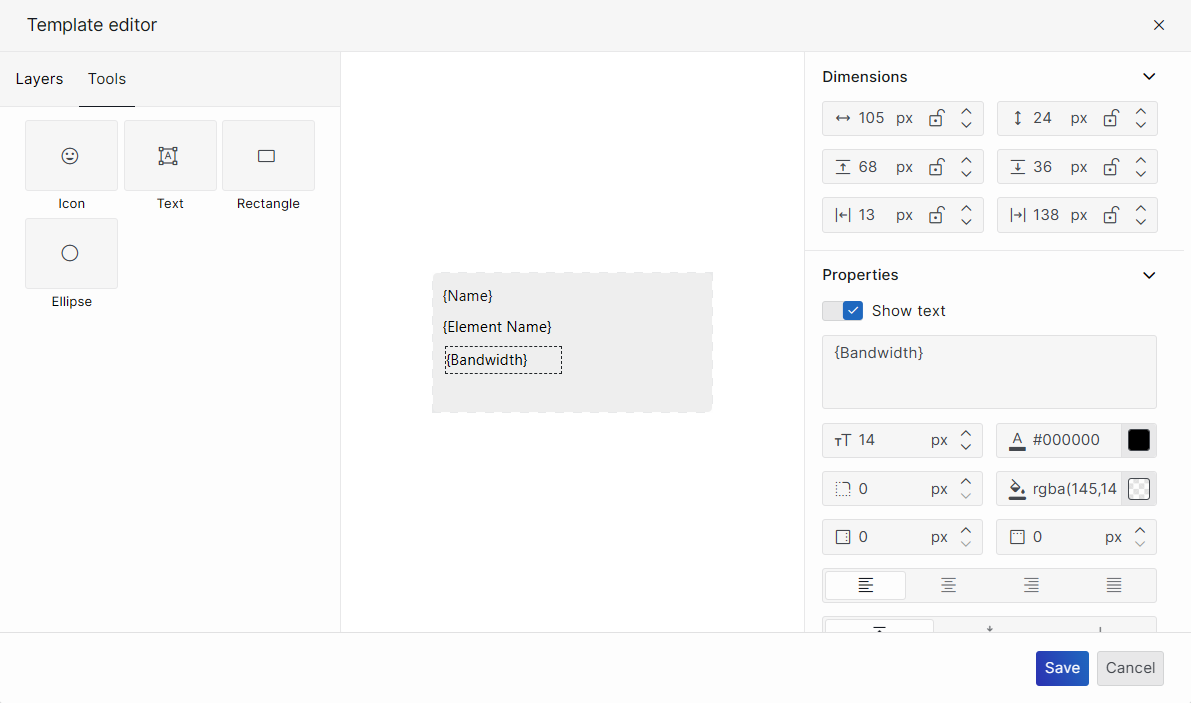
Task: Switch to the Tools tab
Action: pos(107,79)
